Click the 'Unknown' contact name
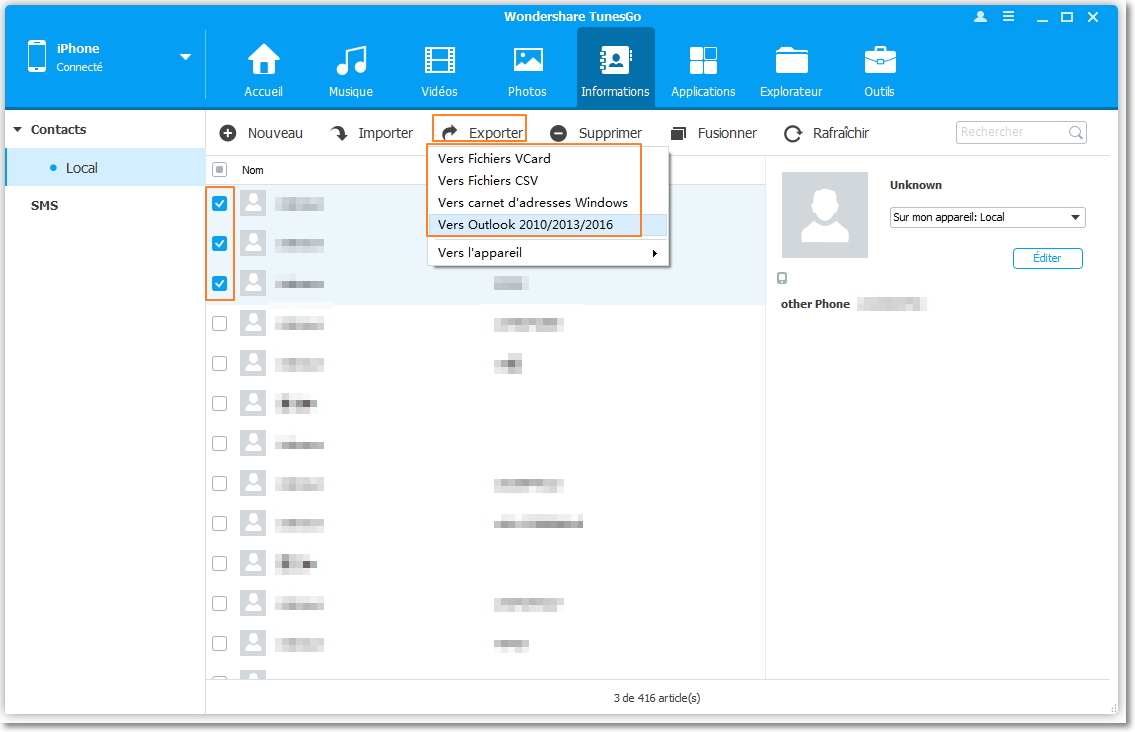The width and height of the screenshot is (1135, 732). click(x=916, y=185)
